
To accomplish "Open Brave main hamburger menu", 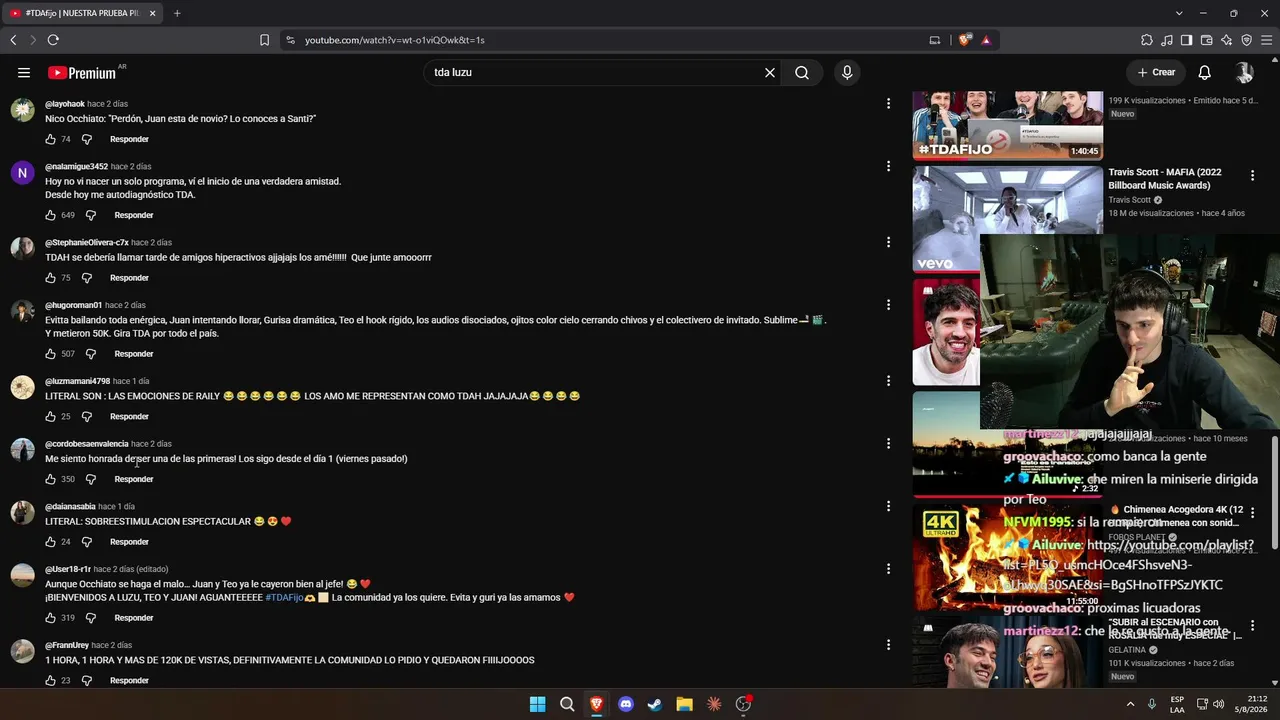I will pyautogui.click(x=1267, y=40).
